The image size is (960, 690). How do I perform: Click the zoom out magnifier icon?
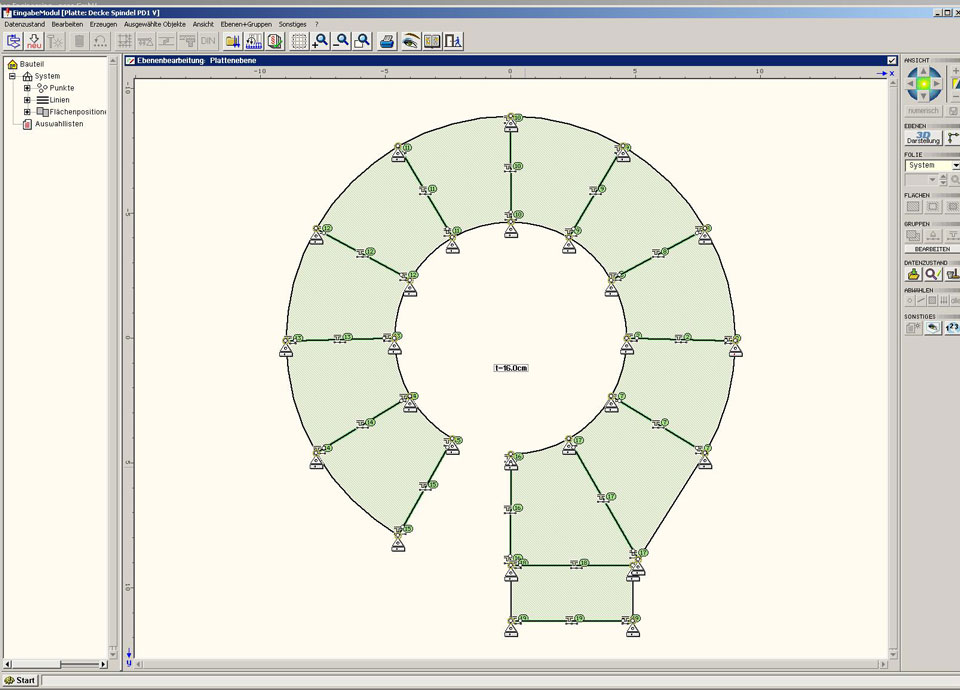(x=341, y=41)
